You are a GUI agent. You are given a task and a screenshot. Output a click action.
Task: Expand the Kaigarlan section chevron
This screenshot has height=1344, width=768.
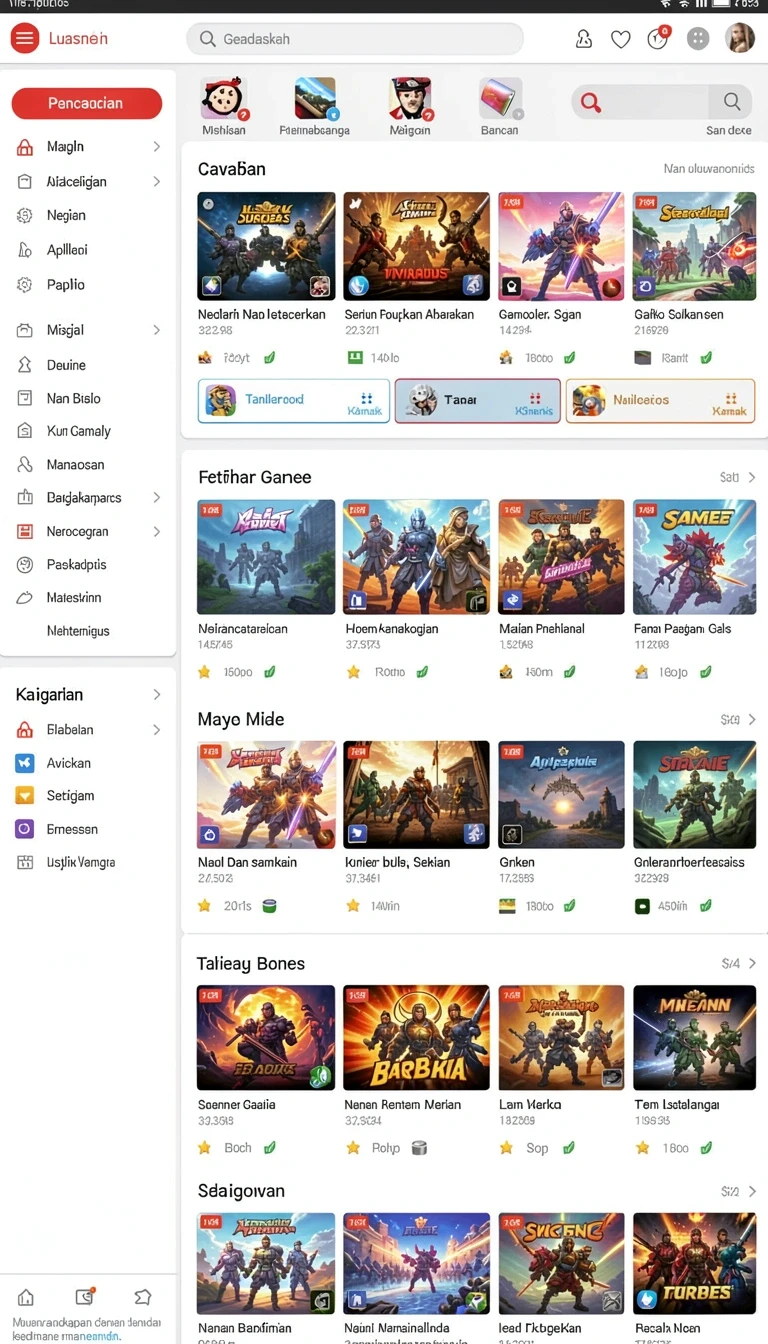click(156, 694)
